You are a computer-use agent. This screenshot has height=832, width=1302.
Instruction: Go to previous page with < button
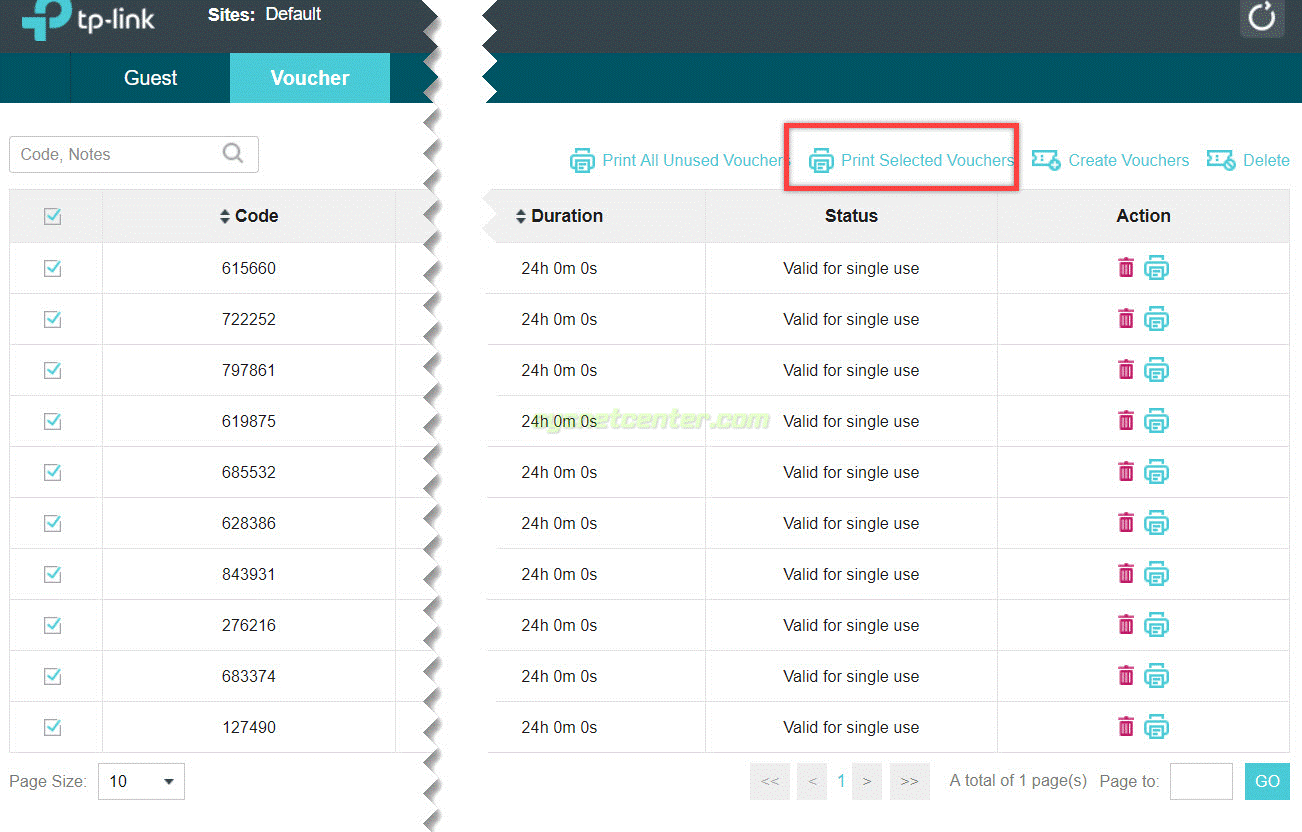point(812,781)
